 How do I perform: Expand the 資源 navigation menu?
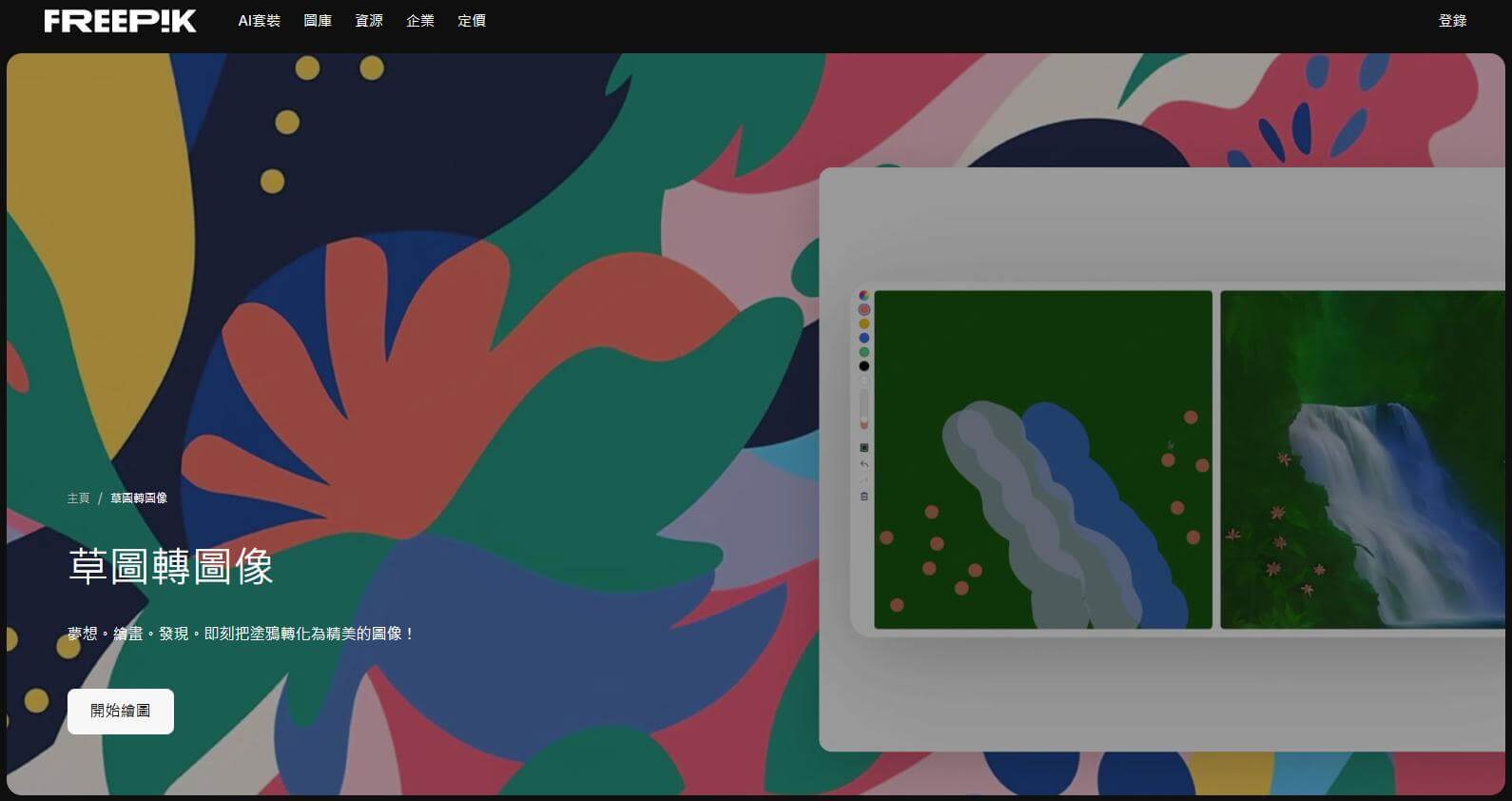pos(369,21)
